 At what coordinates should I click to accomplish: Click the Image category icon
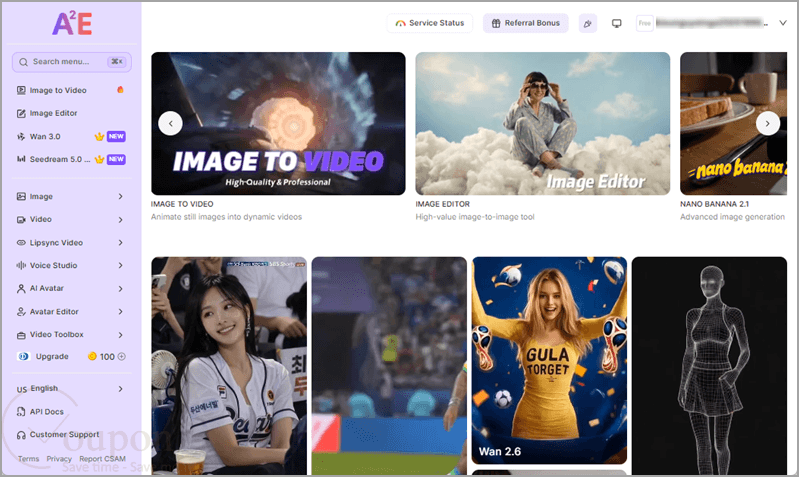coord(21,196)
